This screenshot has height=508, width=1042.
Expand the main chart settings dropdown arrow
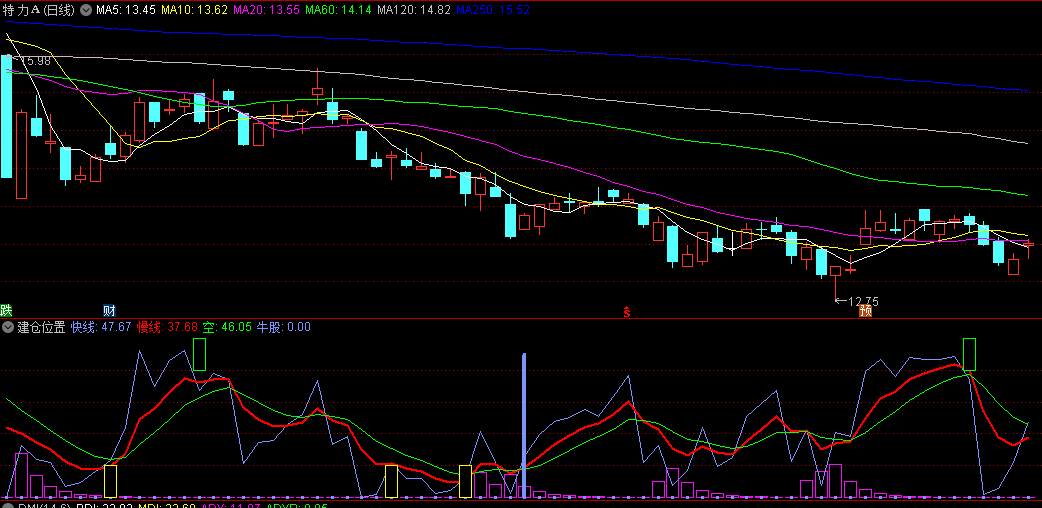(x=86, y=10)
